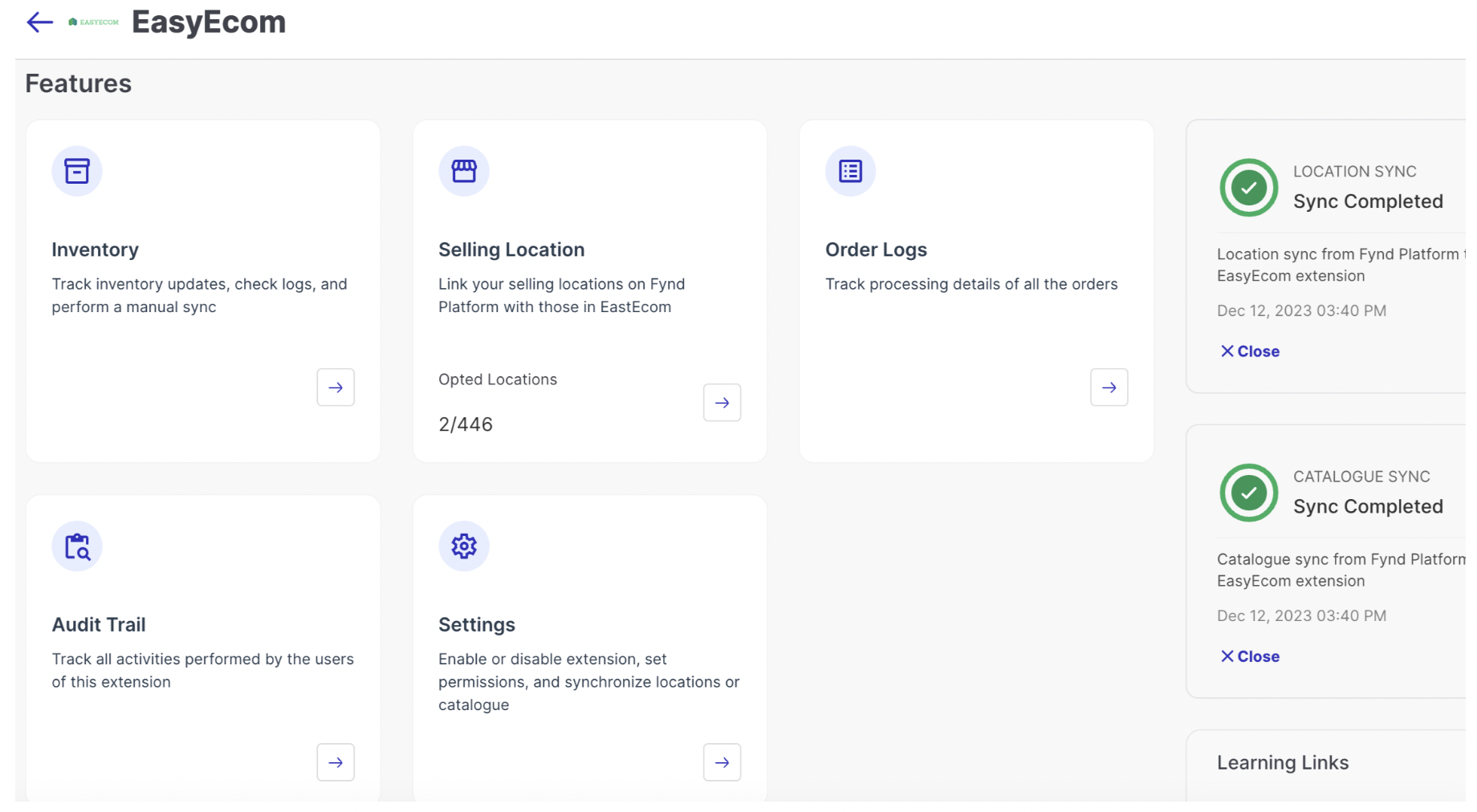Click the EasyEcom page title
Screen dimensions: 1477x812
[x=209, y=22]
